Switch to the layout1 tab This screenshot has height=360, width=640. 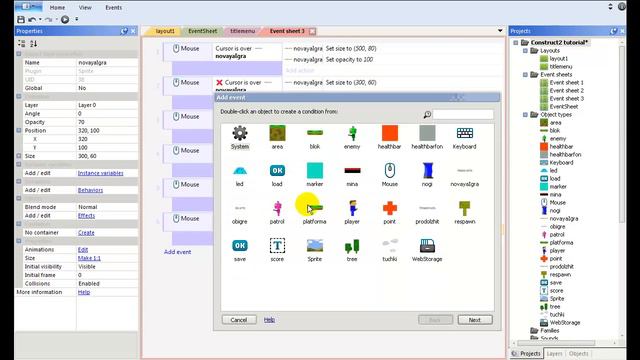(x=165, y=31)
